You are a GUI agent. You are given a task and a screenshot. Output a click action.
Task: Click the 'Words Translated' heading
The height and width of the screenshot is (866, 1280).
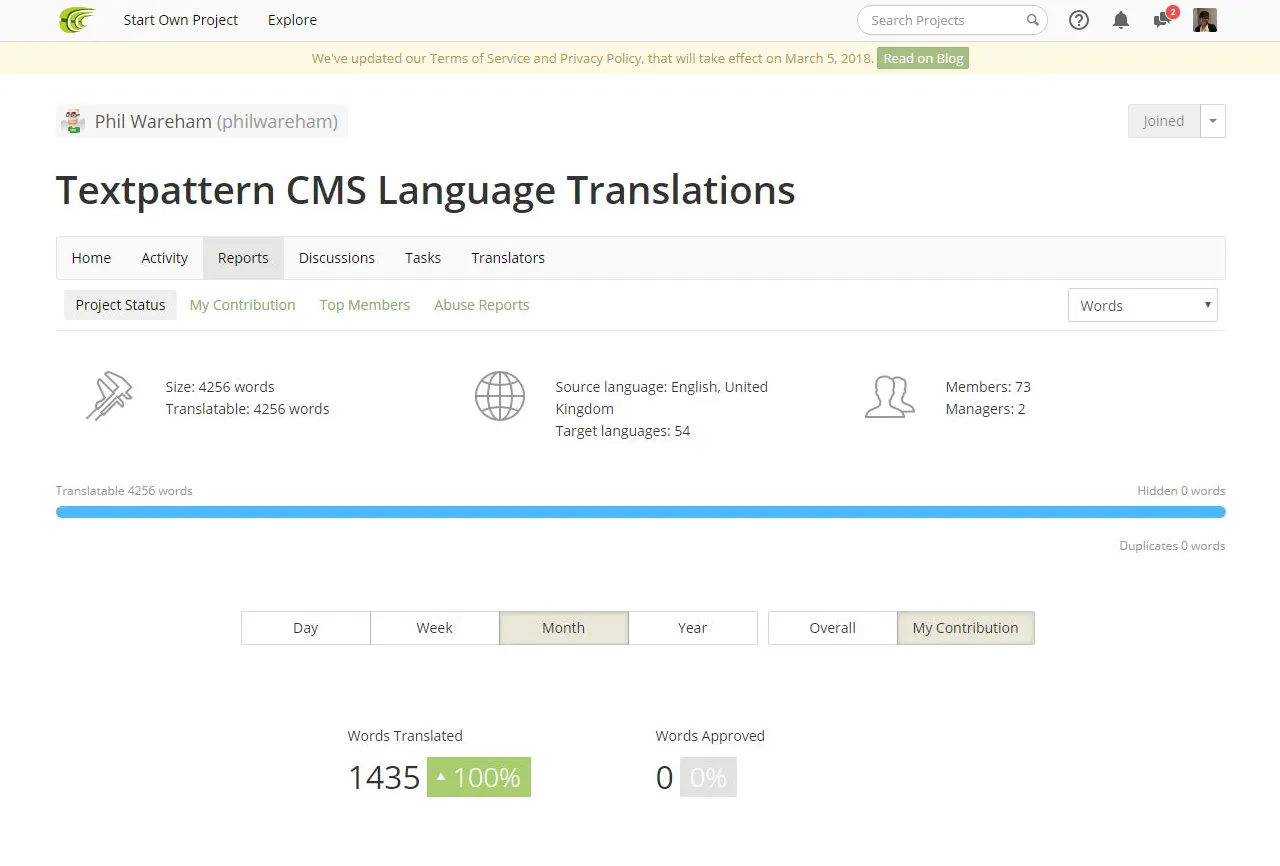405,736
